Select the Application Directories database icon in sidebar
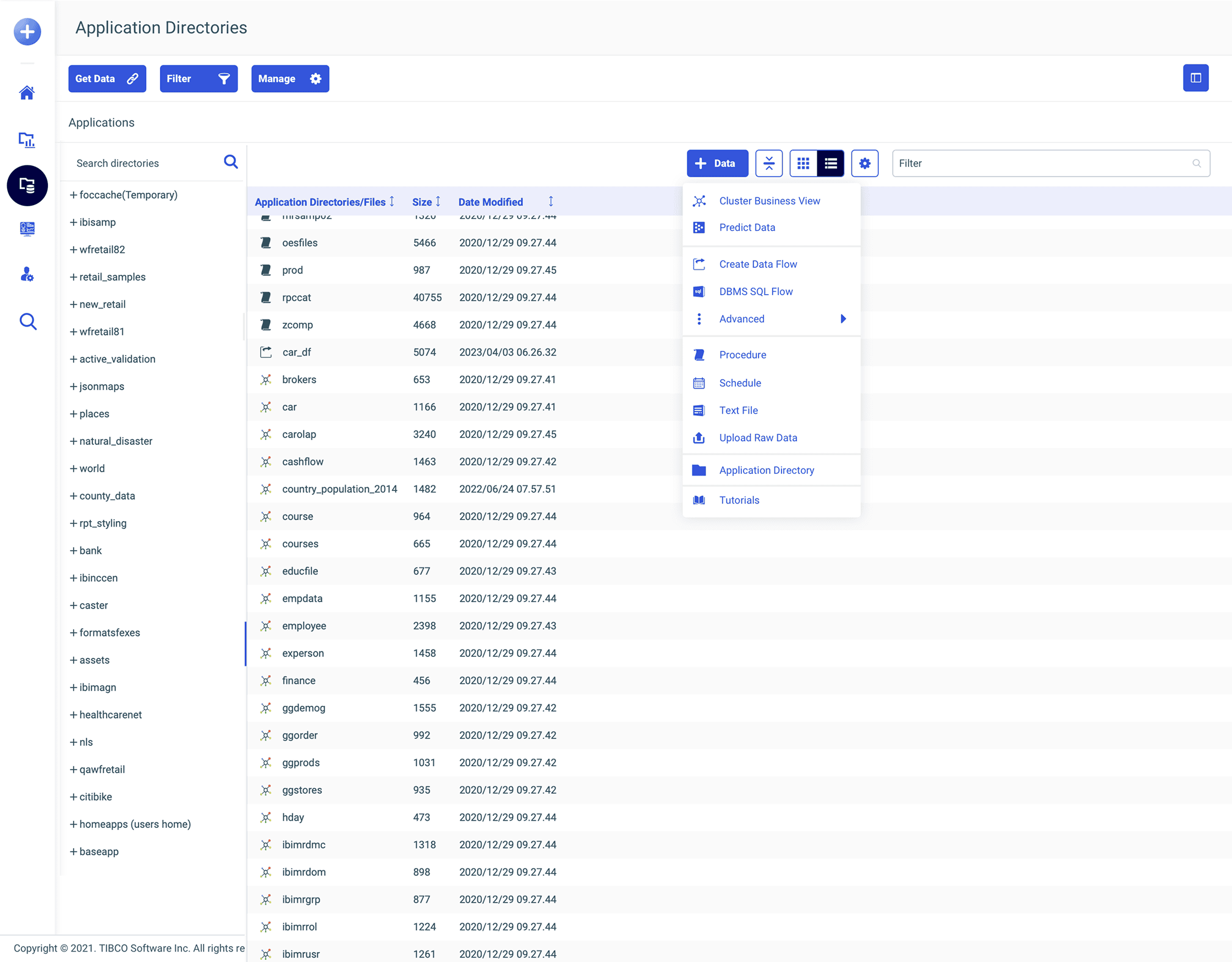The height and width of the screenshot is (962, 1232). [27, 185]
